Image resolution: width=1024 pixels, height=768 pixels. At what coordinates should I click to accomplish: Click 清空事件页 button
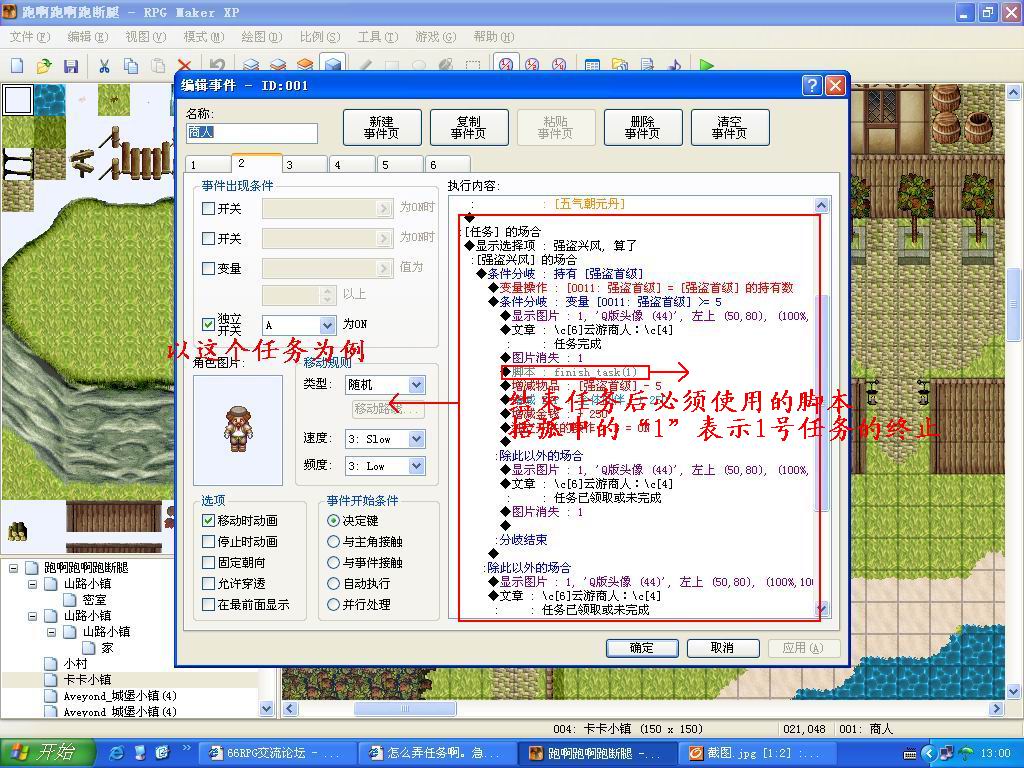tap(730, 127)
